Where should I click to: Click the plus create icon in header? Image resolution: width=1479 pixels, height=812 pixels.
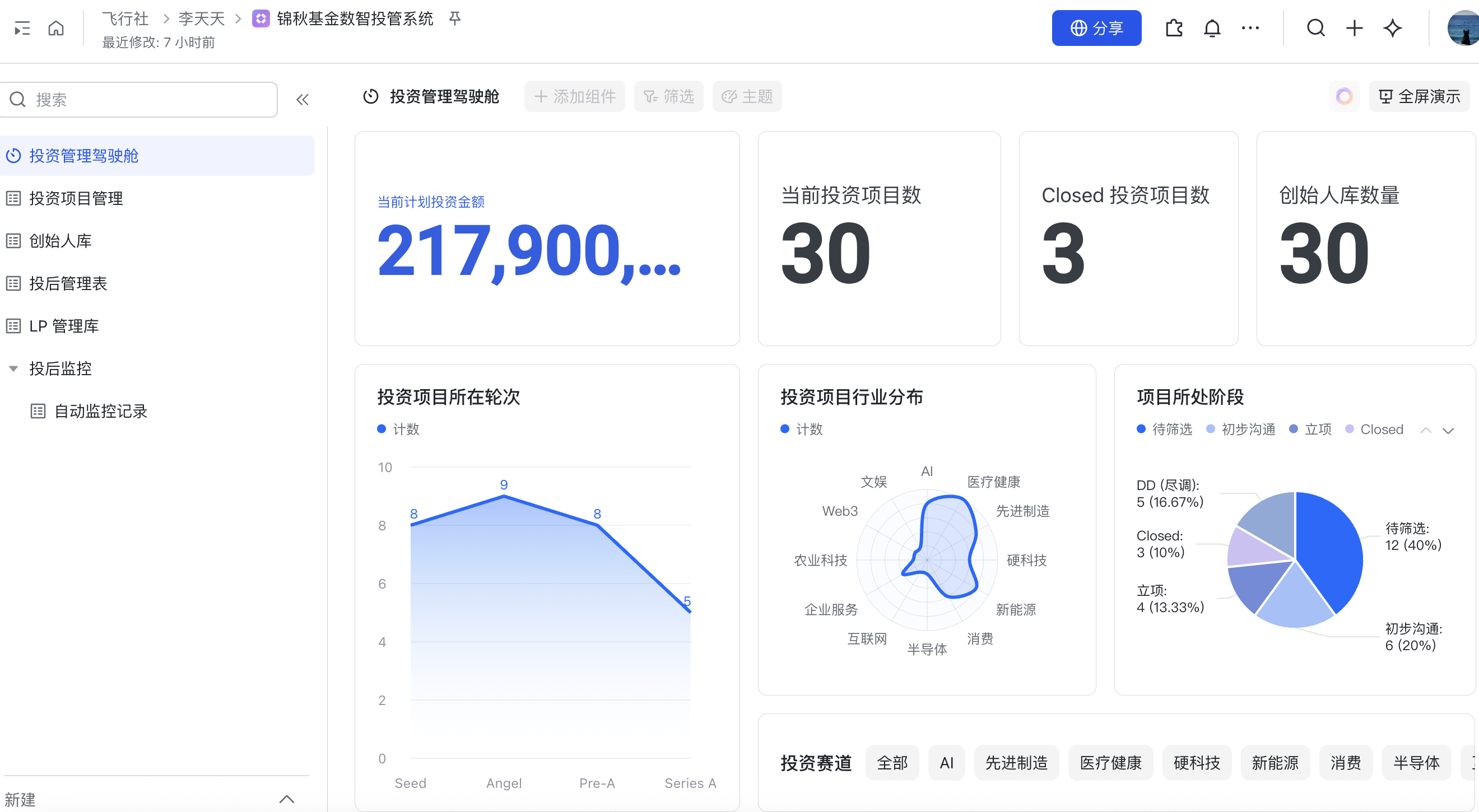coord(1354,27)
